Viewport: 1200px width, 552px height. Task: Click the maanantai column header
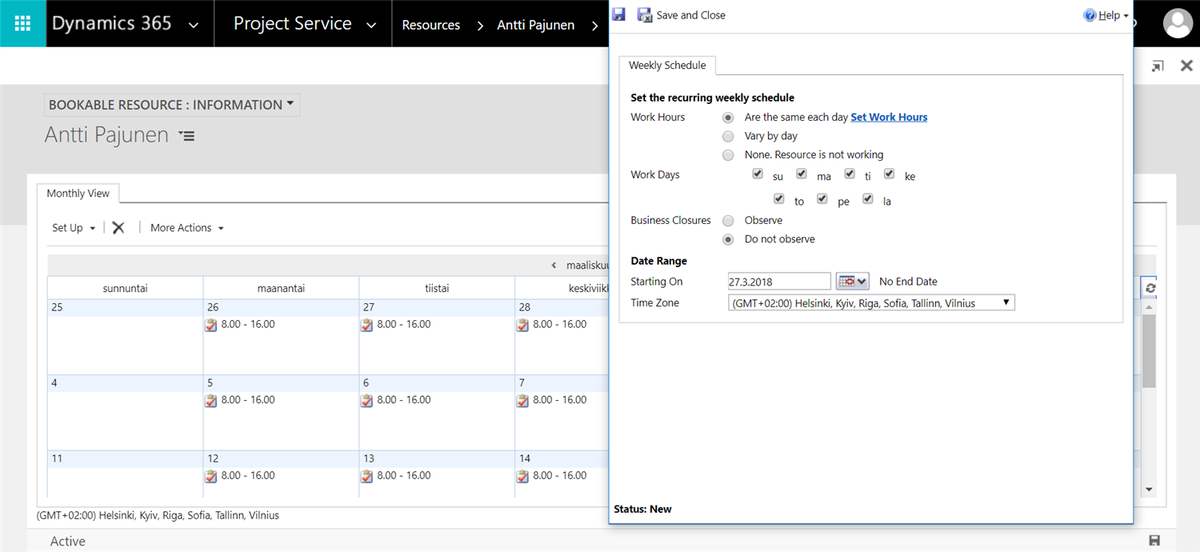pos(281,288)
